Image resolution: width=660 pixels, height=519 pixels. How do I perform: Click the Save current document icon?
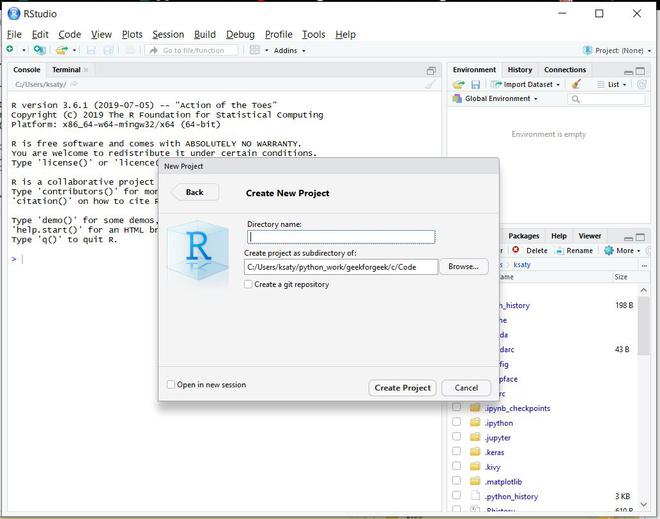pos(90,51)
